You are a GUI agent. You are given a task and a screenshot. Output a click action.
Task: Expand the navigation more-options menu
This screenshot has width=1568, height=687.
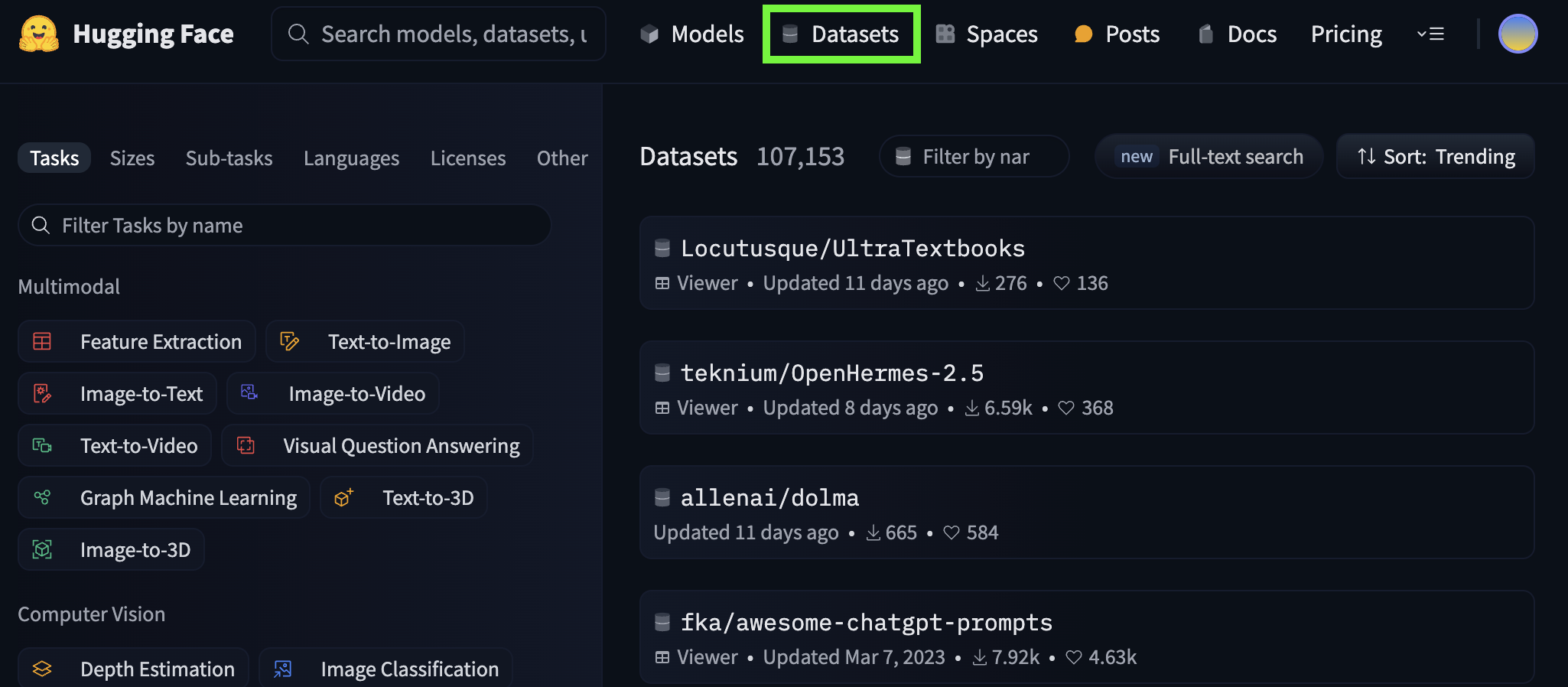click(1430, 34)
